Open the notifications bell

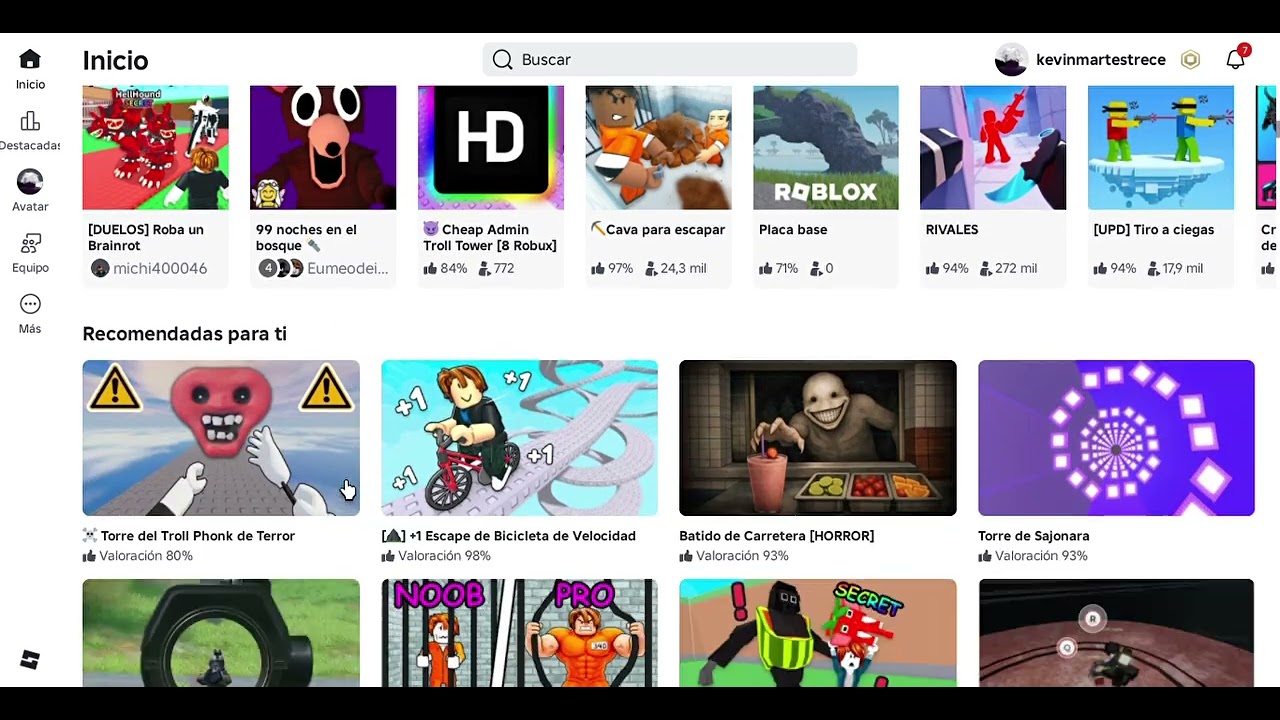click(x=1236, y=59)
